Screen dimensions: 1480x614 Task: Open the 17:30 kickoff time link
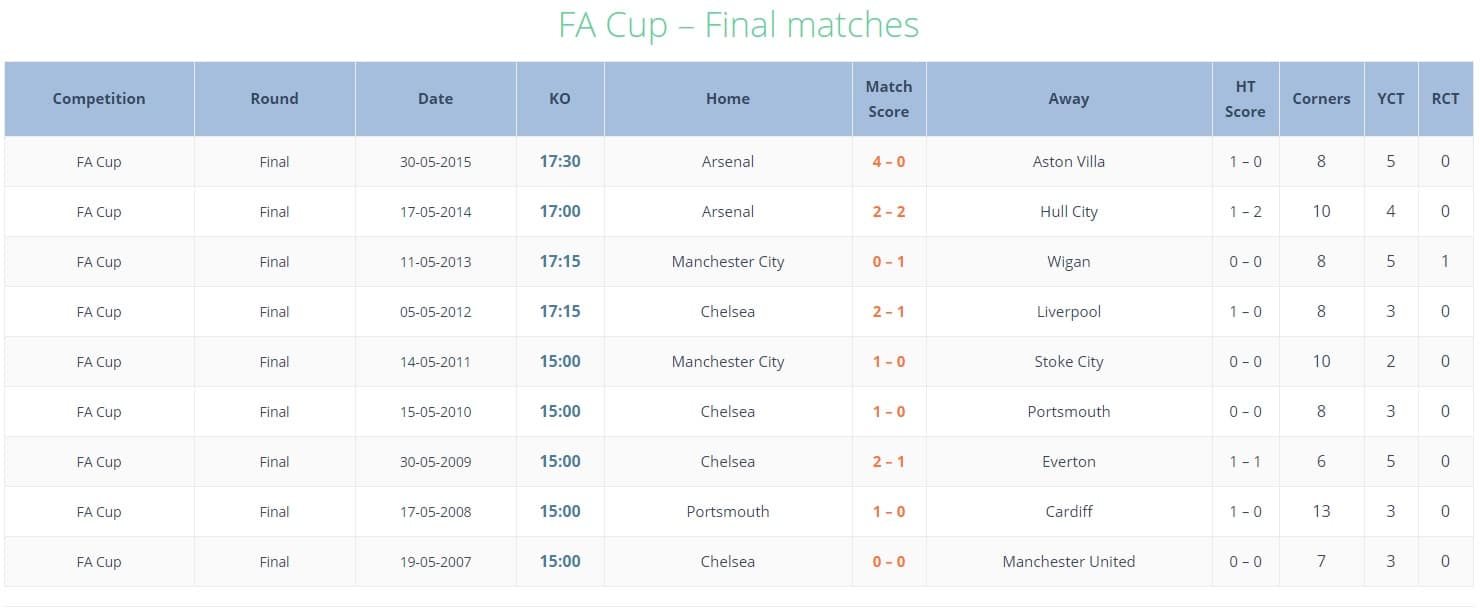[560, 161]
